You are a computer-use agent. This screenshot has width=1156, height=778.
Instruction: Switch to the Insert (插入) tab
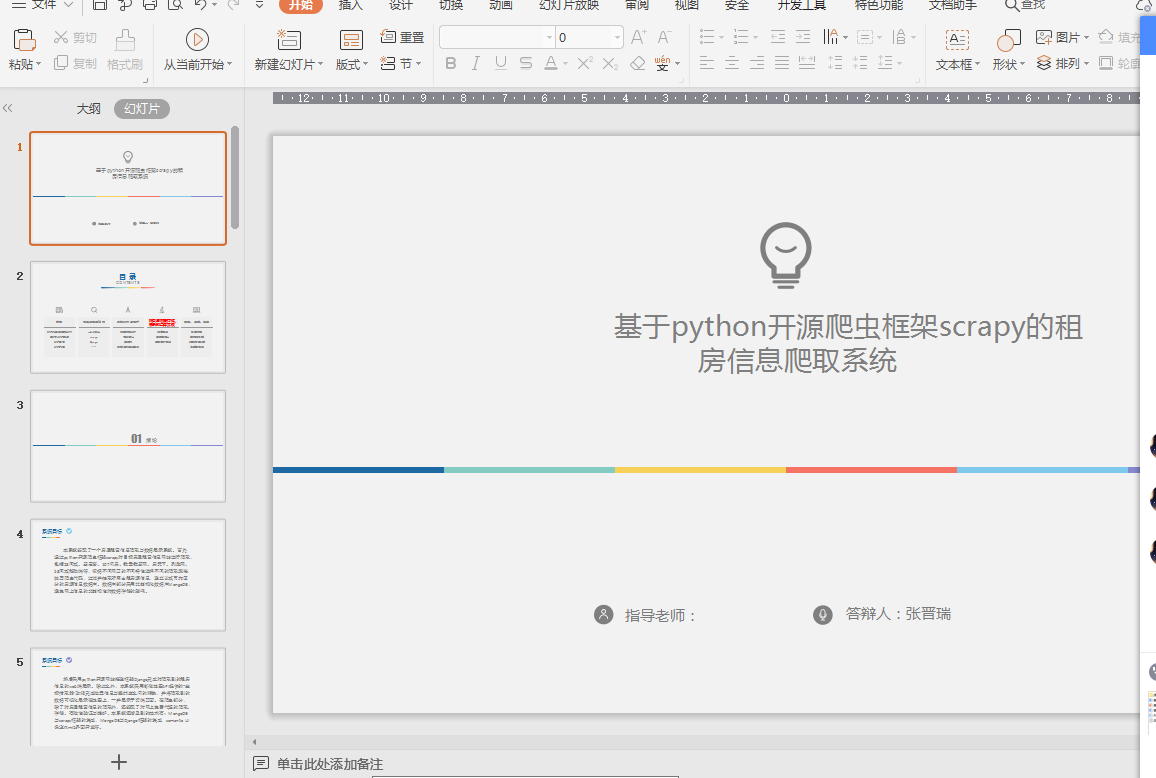(x=350, y=5)
